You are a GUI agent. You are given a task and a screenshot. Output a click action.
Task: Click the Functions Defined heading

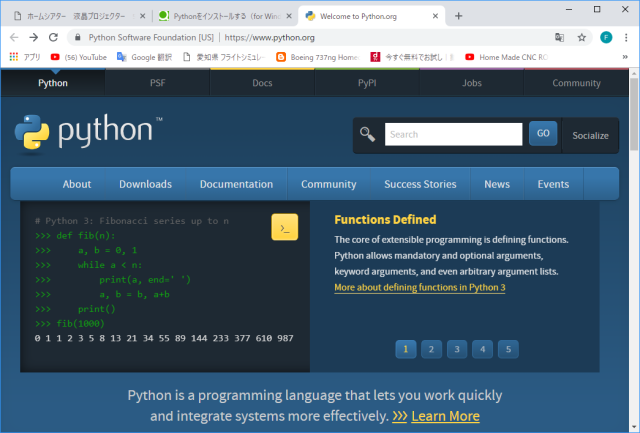(385, 220)
